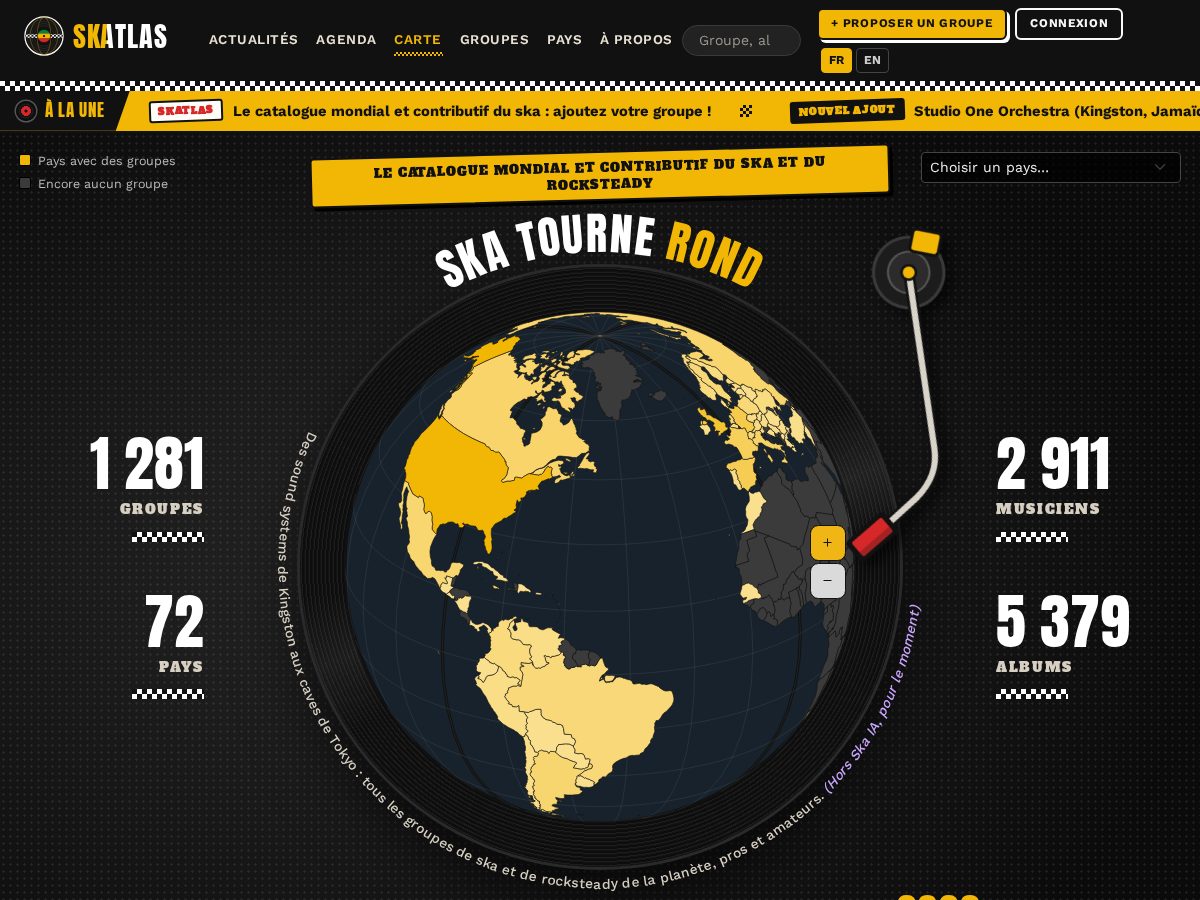Click the 2 911 Musiciens statistic
The image size is (1200, 900).
point(1053,477)
